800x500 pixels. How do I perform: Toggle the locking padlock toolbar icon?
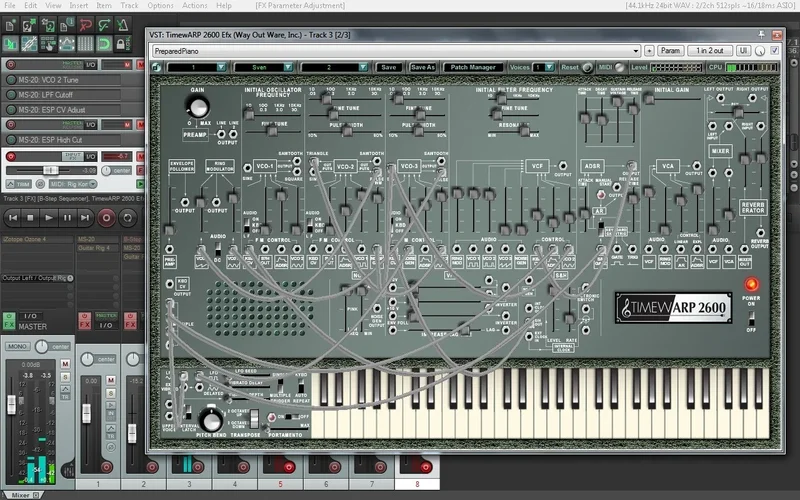[122, 44]
